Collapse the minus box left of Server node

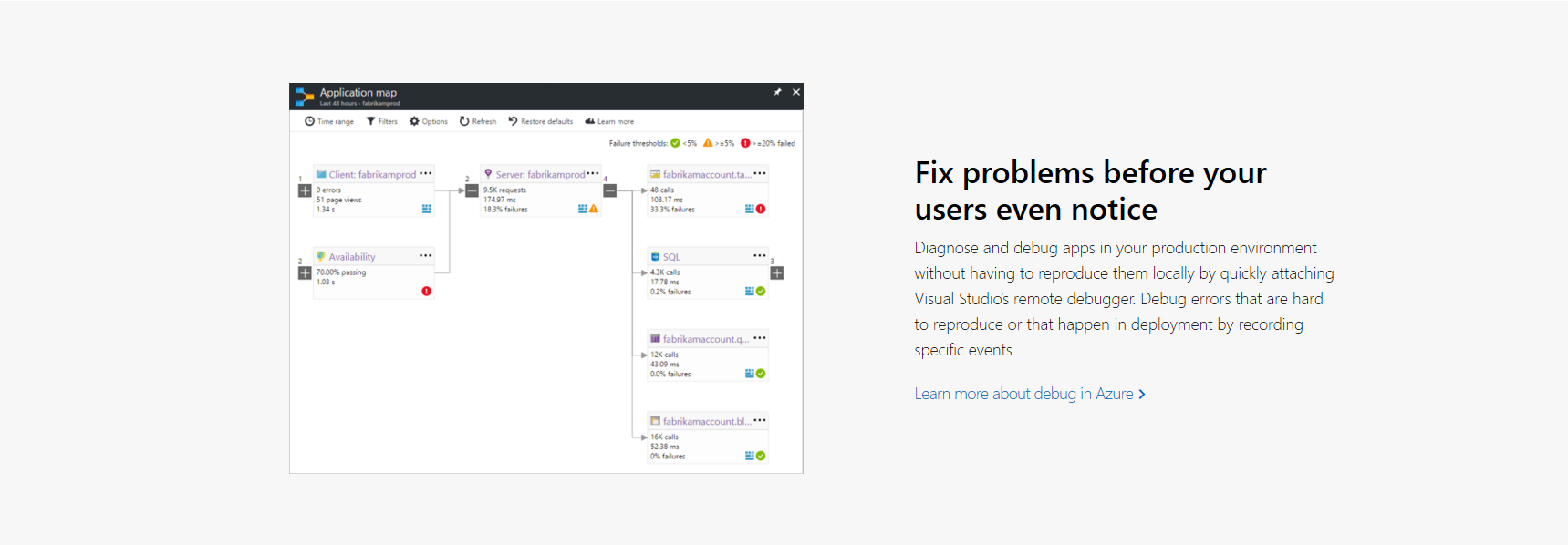click(472, 190)
